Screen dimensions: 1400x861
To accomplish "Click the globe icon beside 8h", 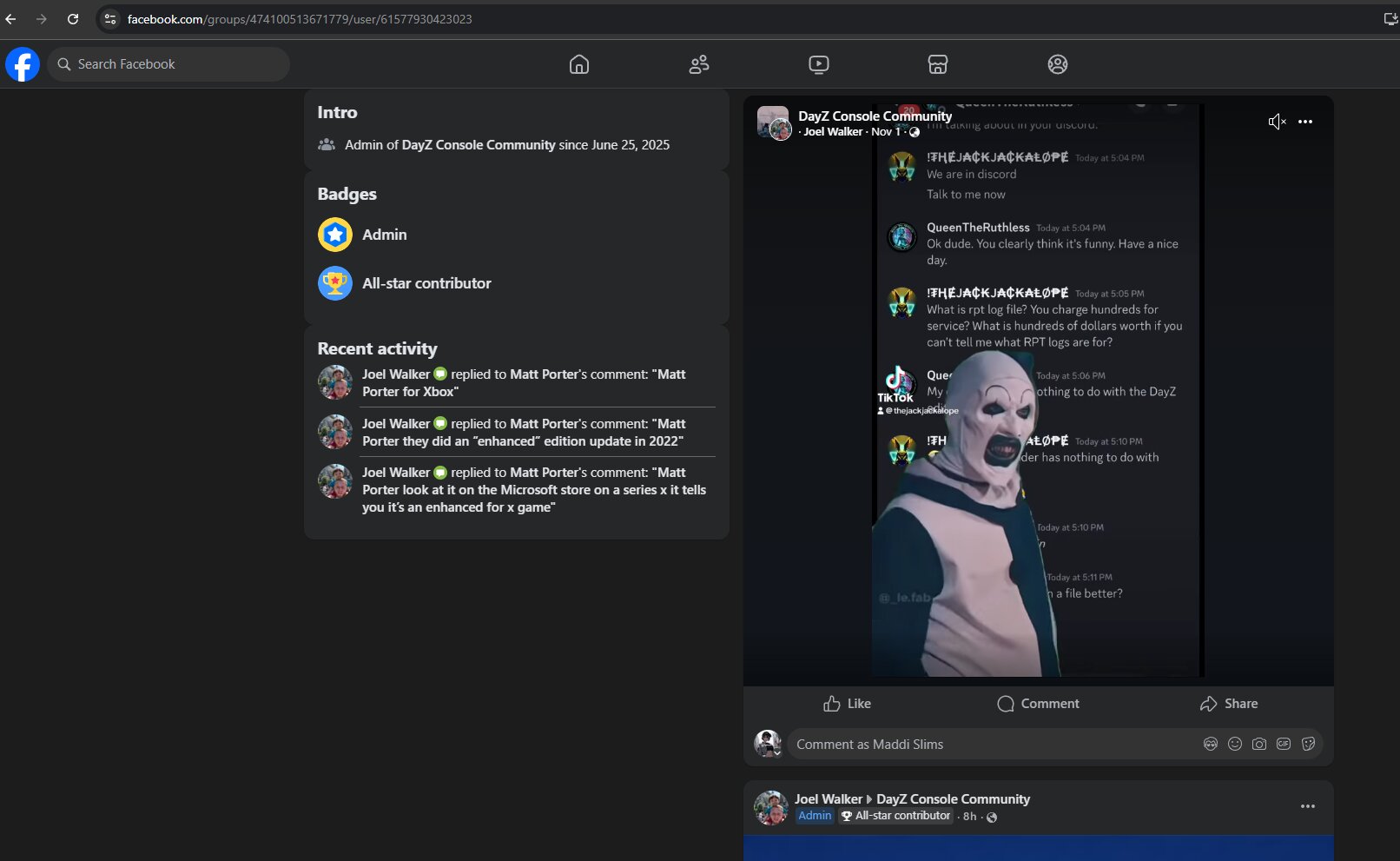I will point(992,817).
